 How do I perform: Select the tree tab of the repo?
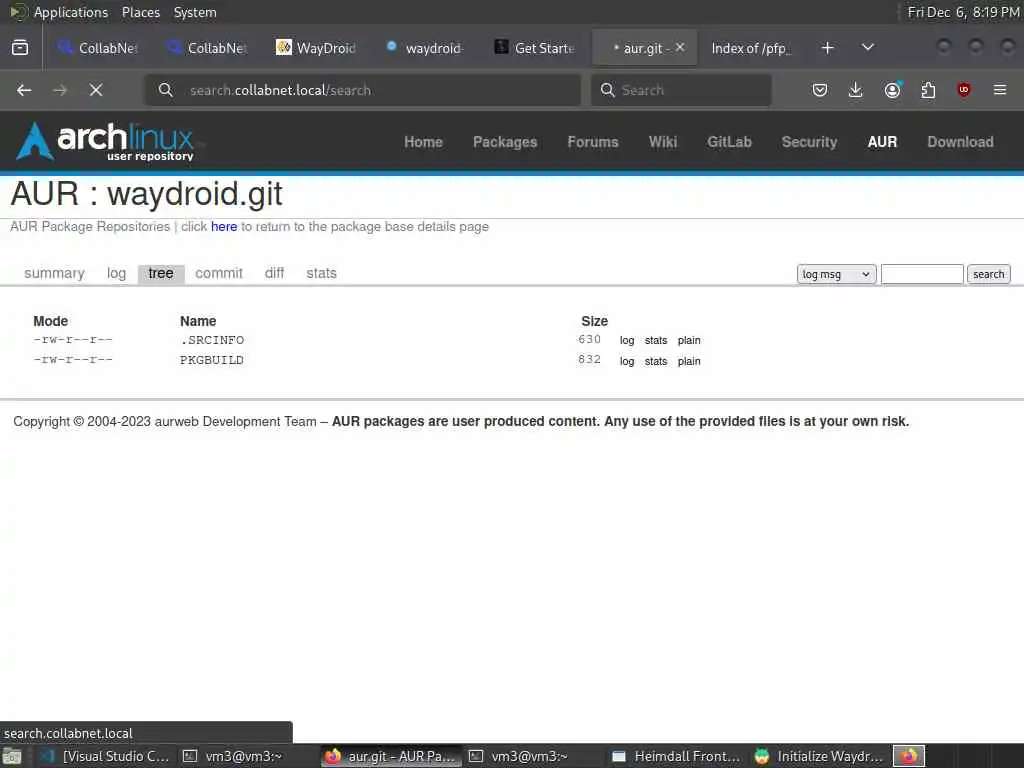161,273
